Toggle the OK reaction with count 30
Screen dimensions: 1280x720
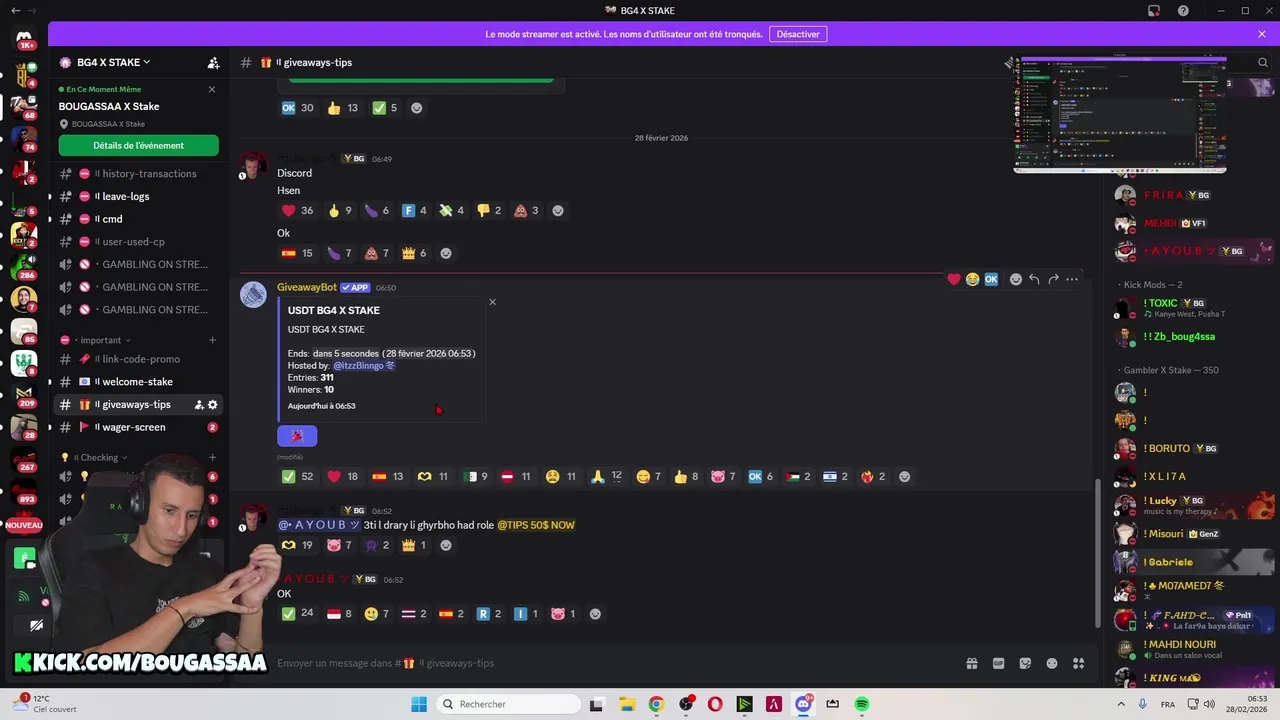[297, 108]
